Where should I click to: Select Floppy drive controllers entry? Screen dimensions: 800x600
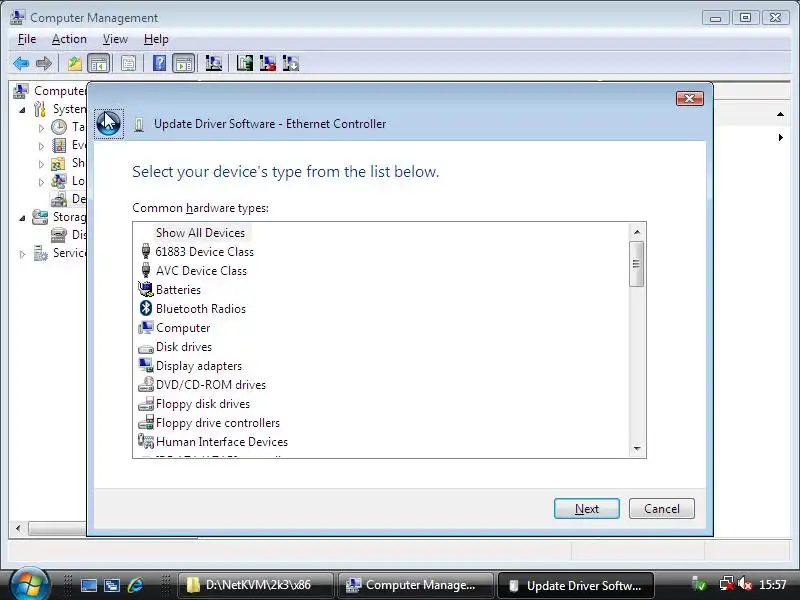tap(217, 422)
